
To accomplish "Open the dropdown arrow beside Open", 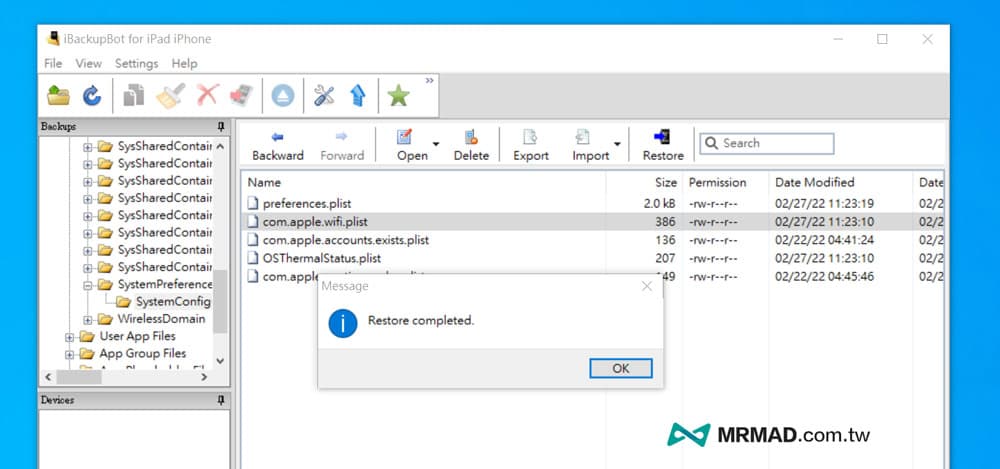I will pos(436,145).
